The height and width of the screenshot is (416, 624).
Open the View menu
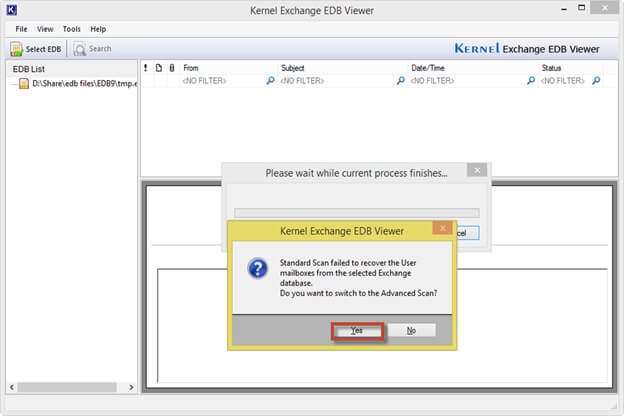45,29
